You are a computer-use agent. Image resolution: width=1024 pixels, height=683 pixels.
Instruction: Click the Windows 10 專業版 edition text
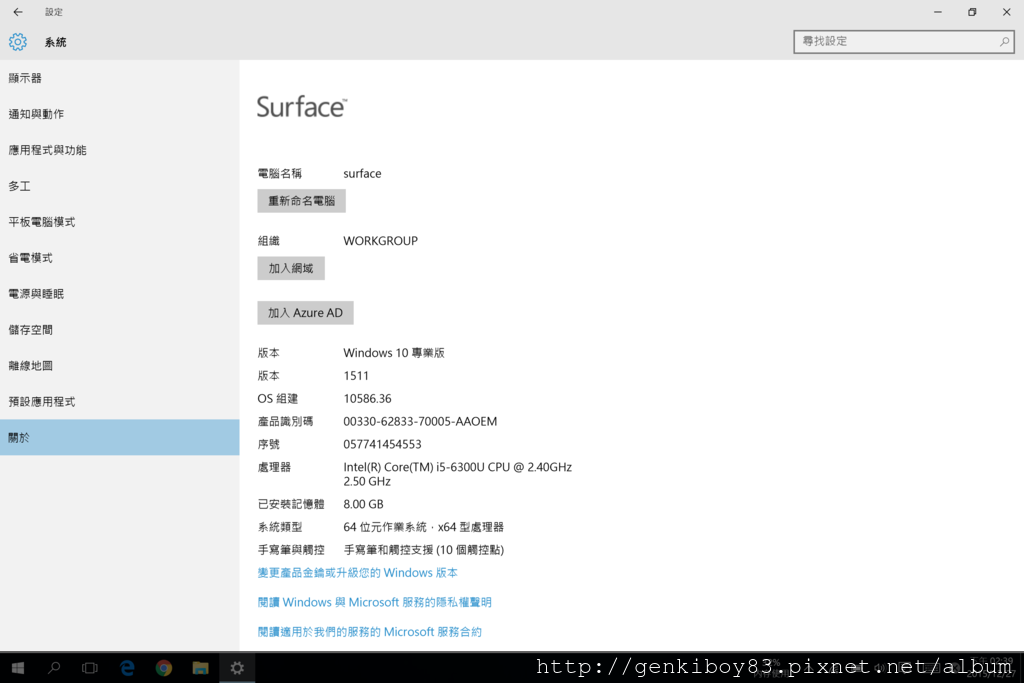pos(394,353)
